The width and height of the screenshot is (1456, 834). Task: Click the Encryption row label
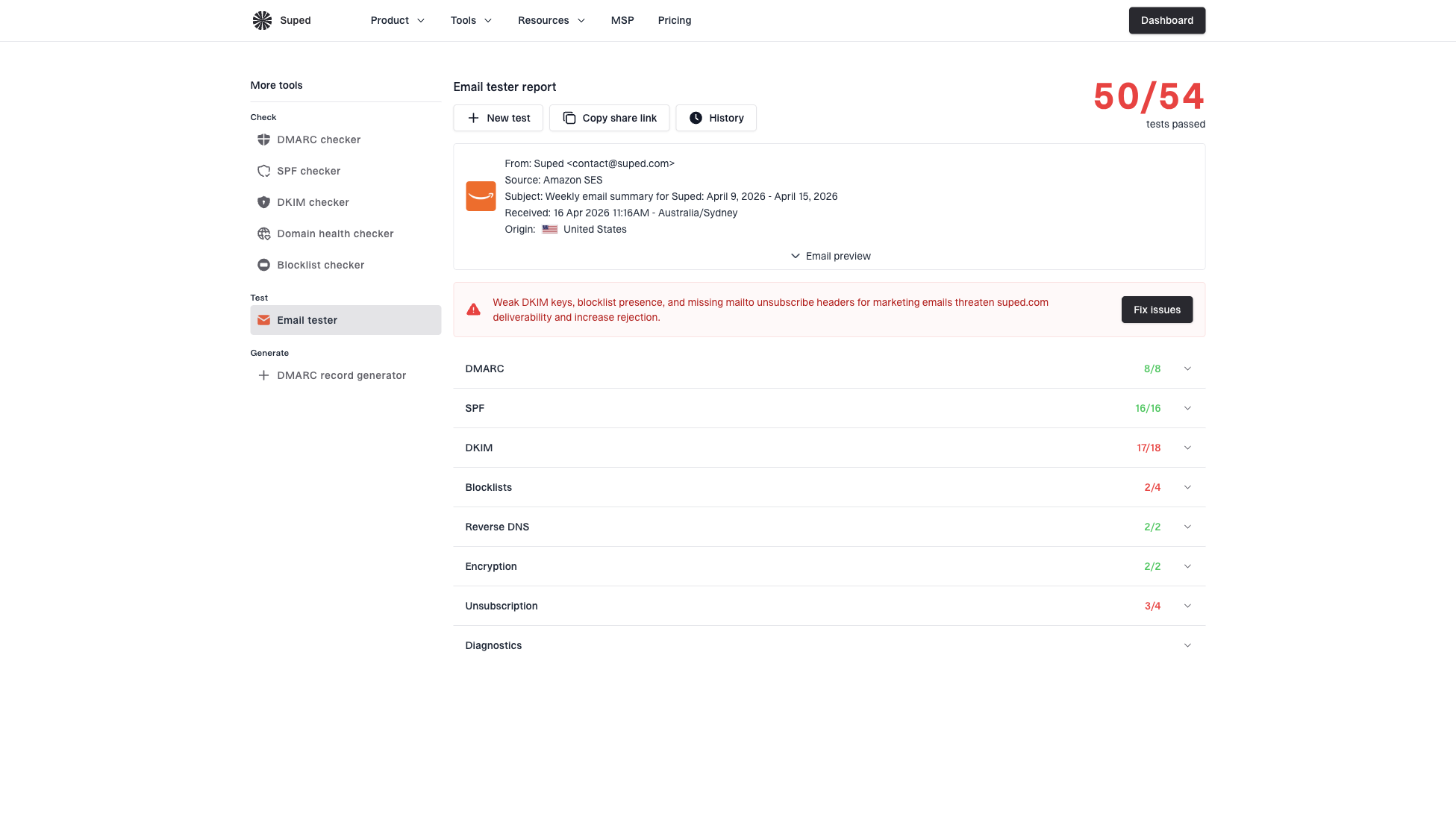(491, 566)
